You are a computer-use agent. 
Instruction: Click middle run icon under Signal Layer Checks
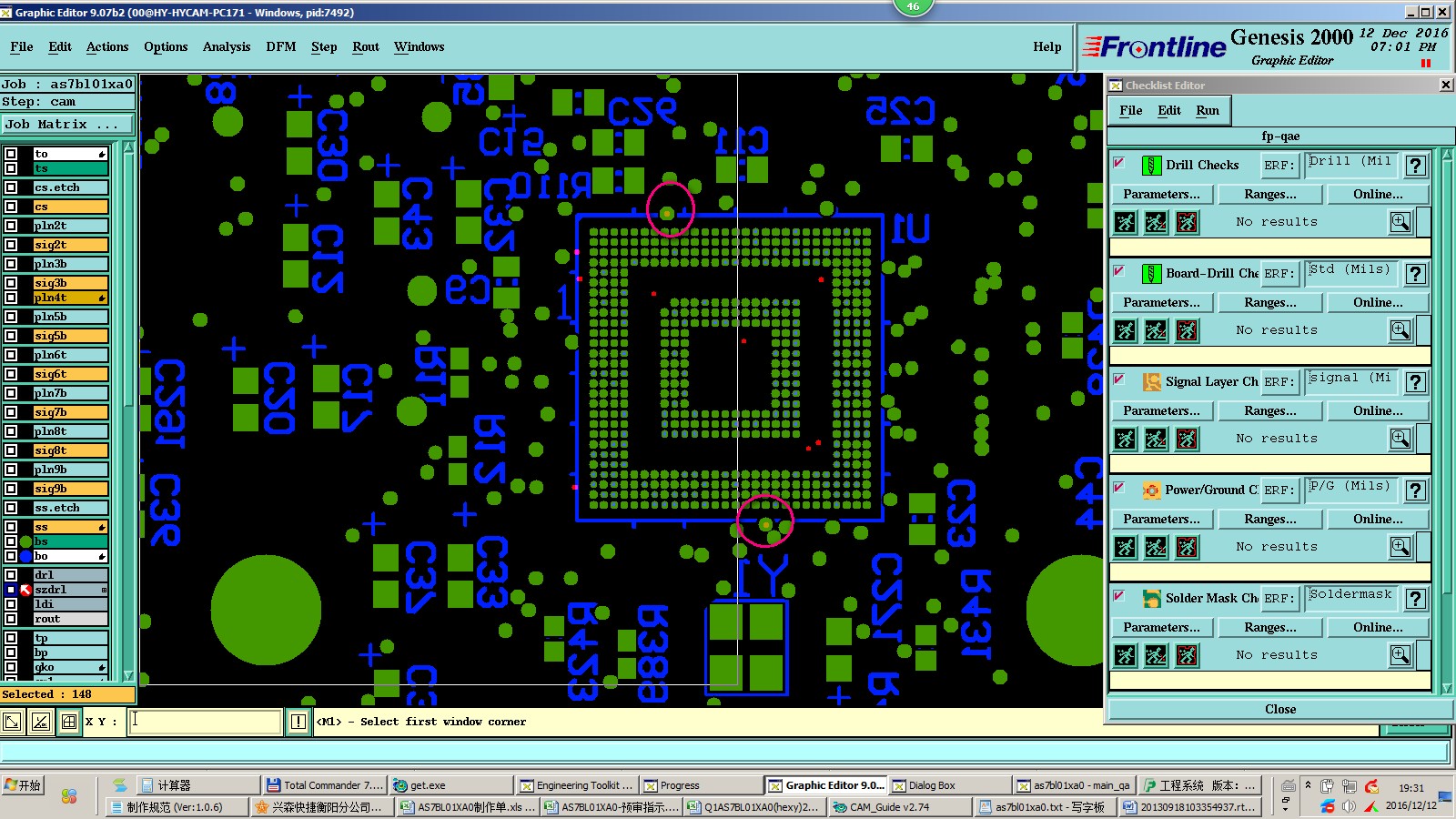(1156, 439)
